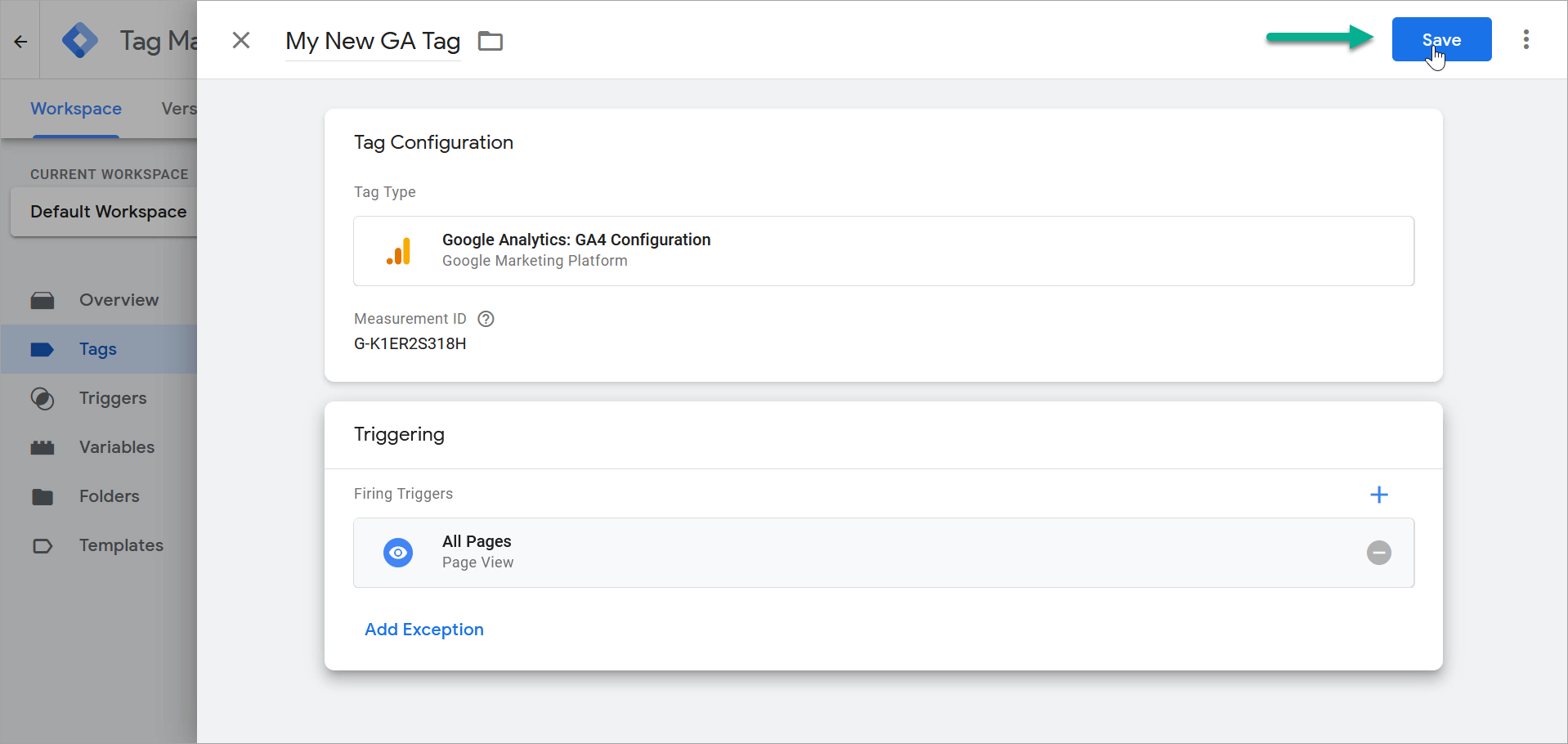
Task: Click the Overview sidebar icon
Action: (43, 301)
